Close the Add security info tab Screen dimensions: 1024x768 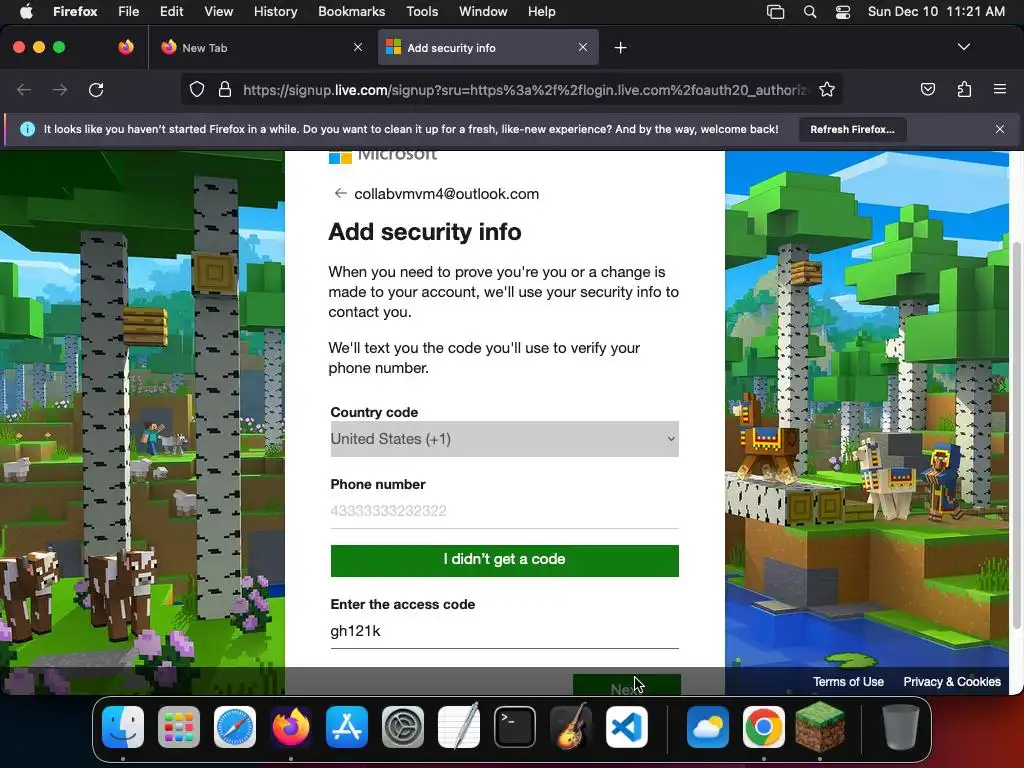point(583,47)
